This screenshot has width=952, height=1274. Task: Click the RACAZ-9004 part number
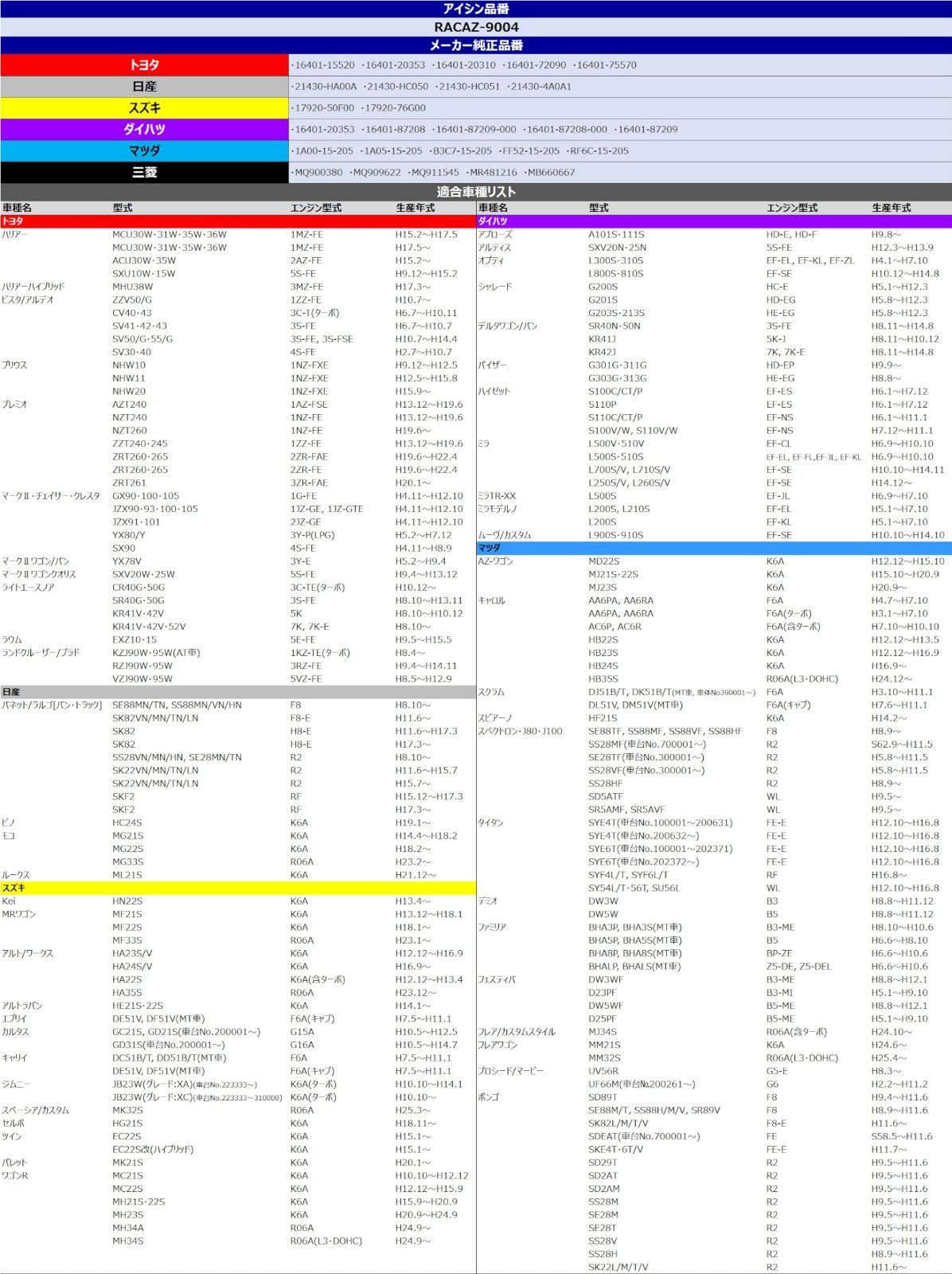(476, 27)
